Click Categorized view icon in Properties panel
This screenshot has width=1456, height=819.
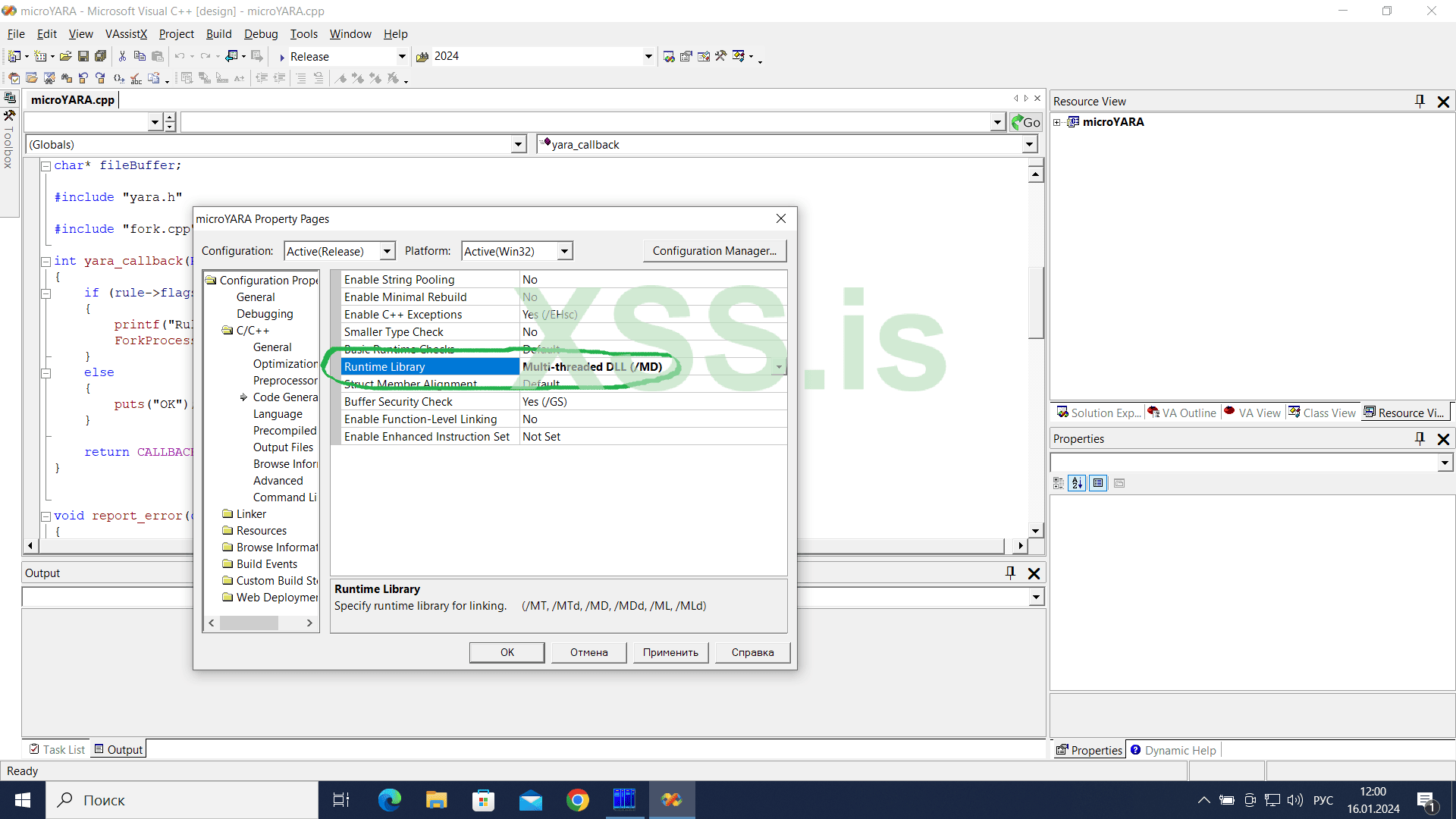1059,483
